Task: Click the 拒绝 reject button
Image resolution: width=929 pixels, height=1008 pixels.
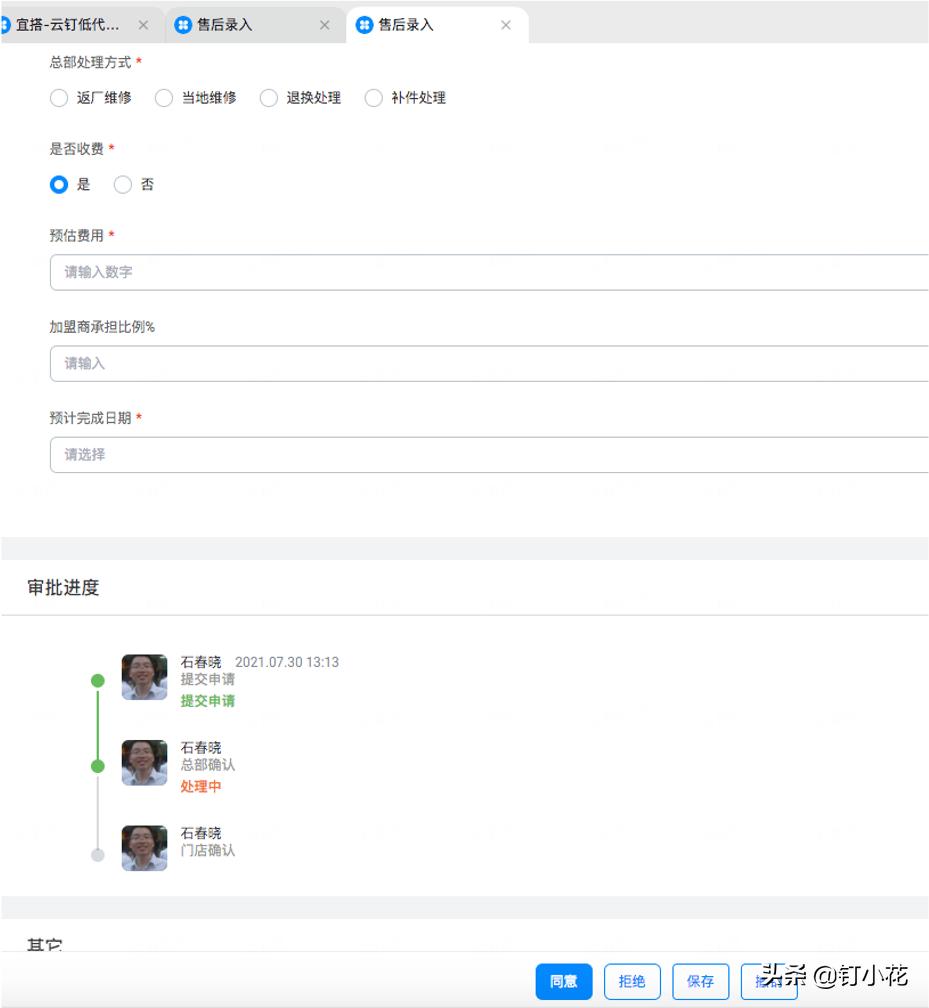Action: click(631, 981)
